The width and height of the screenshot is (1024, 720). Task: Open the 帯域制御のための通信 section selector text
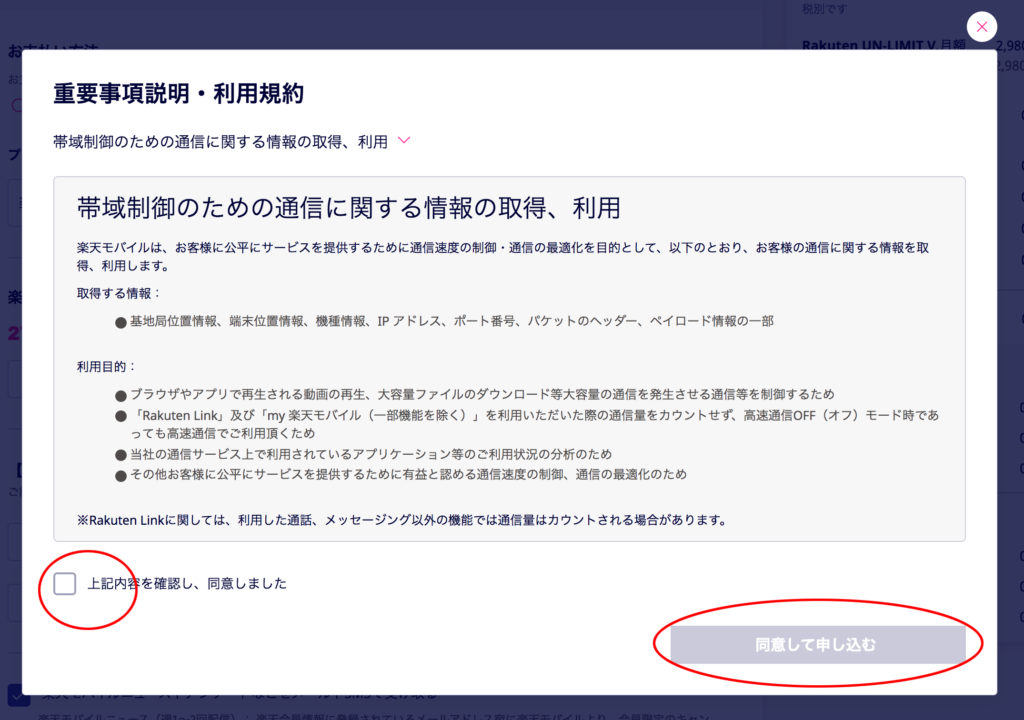[220, 142]
